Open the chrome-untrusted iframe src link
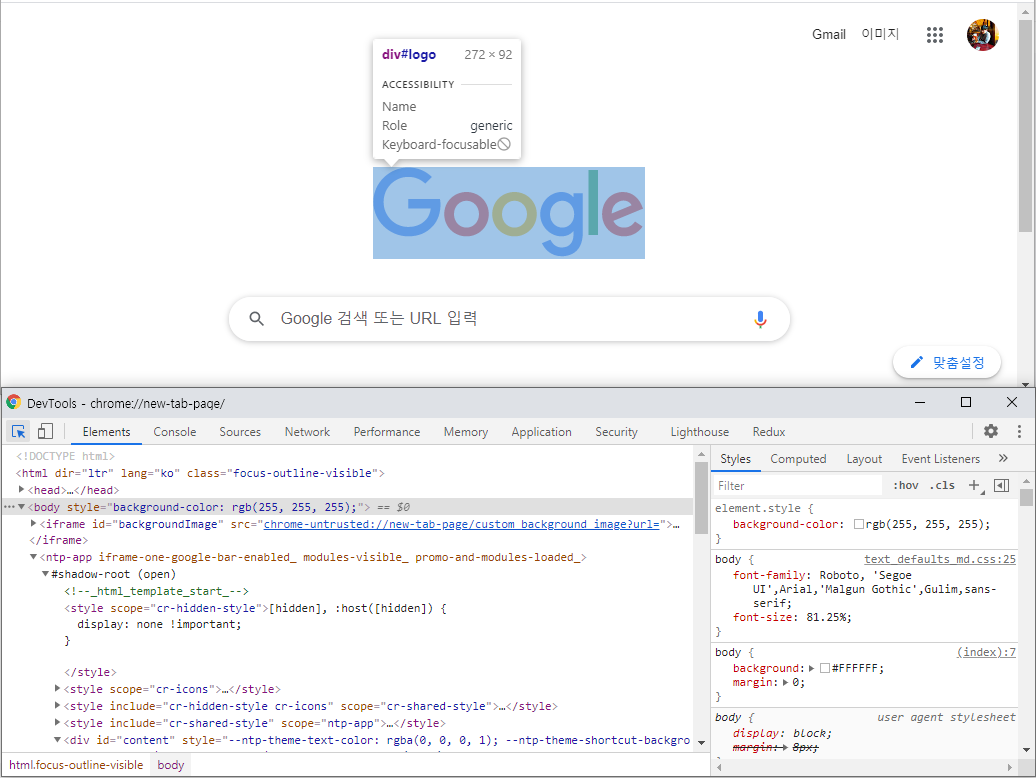The width and height of the screenshot is (1036, 778). click(462, 524)
